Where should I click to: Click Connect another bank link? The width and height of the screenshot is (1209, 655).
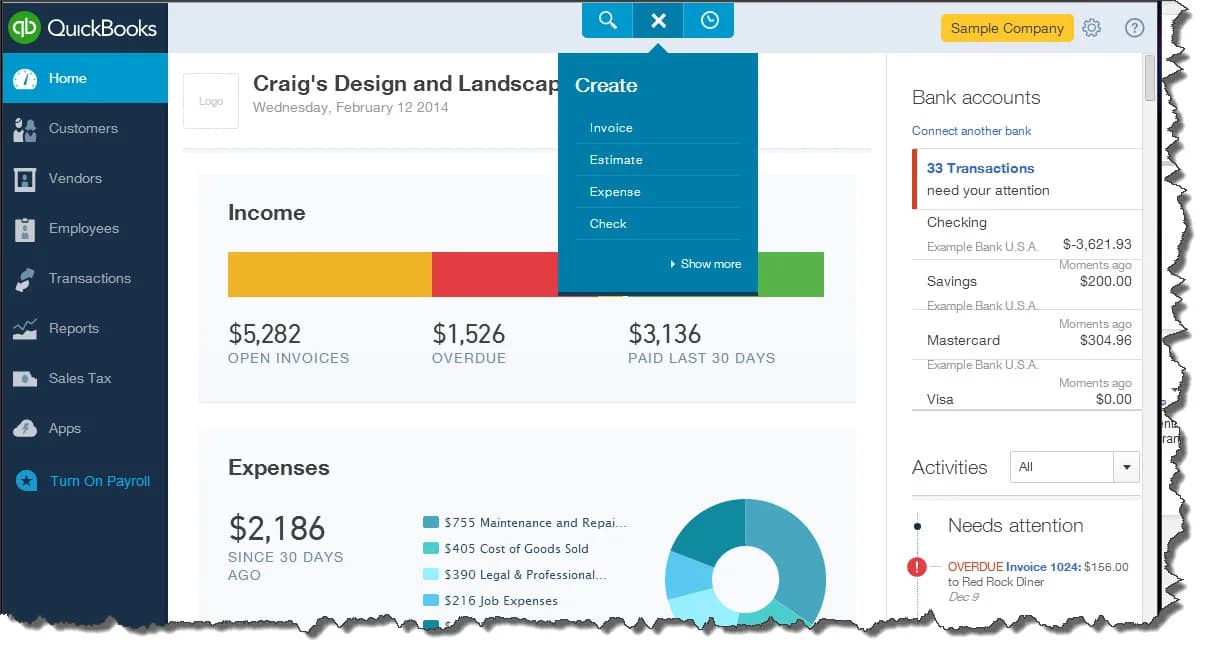point(971,131)
